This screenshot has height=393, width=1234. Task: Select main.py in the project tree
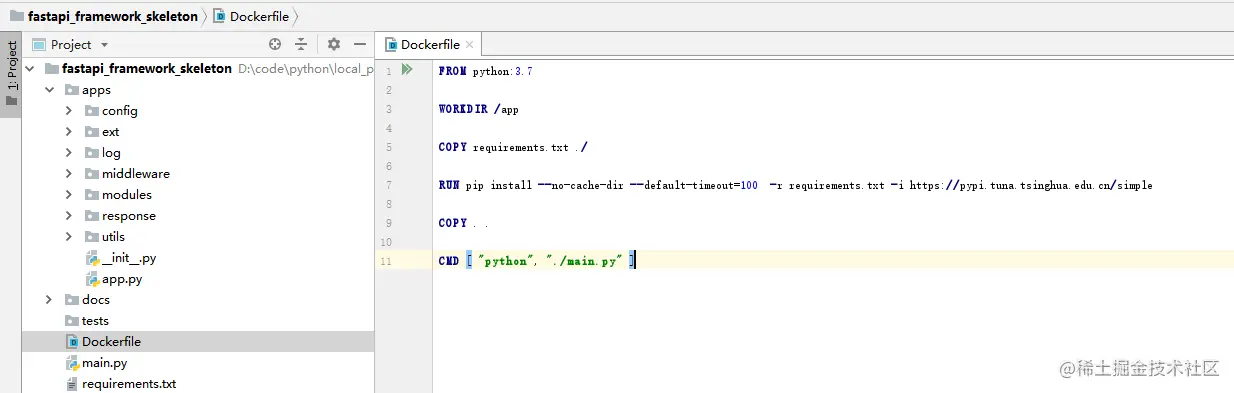pos(105,363)
